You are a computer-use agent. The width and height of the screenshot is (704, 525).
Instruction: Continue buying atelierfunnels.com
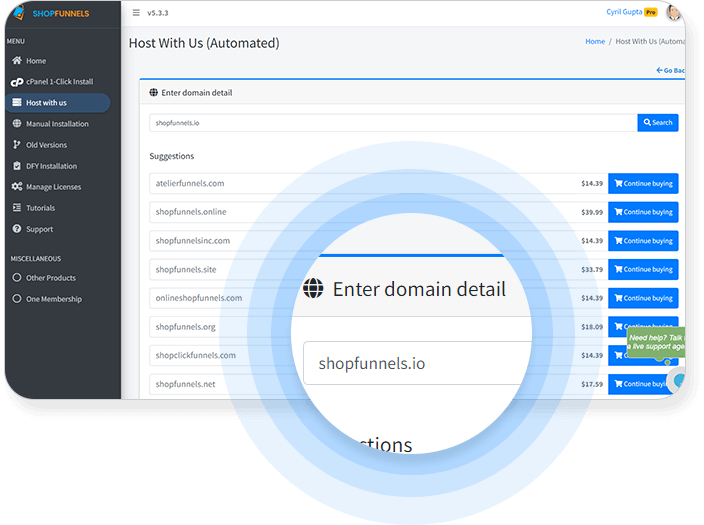point(642,184)
